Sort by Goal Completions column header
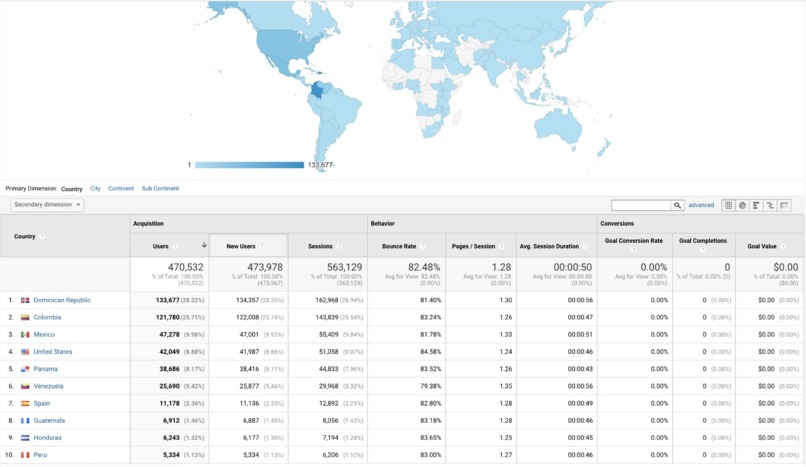806x467 pixels. (703, 240)
